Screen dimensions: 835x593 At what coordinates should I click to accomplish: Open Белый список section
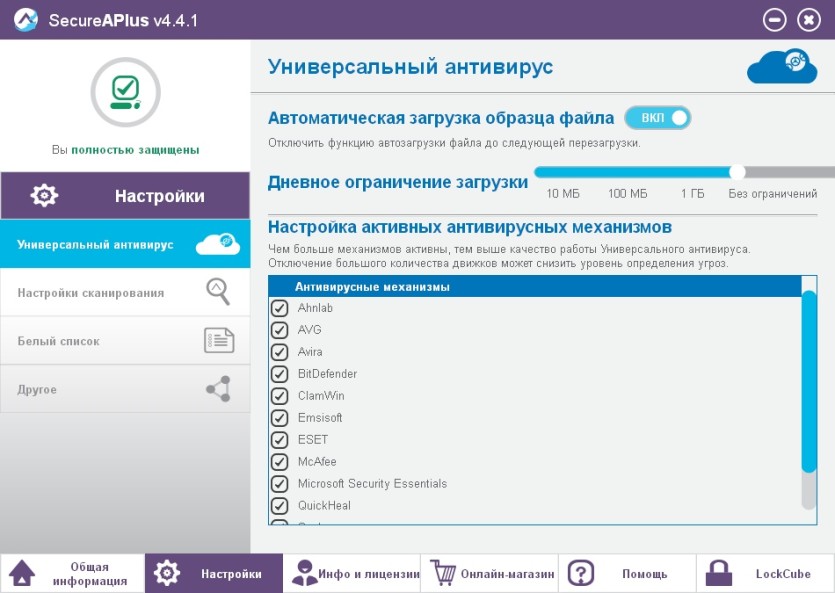125,341
